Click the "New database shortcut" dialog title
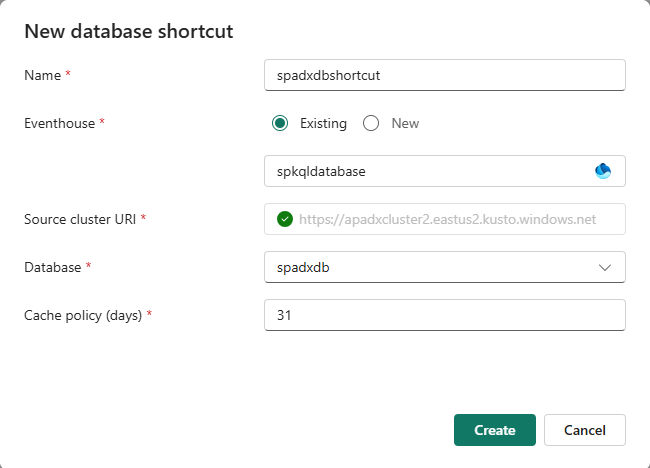 point(128,31)
